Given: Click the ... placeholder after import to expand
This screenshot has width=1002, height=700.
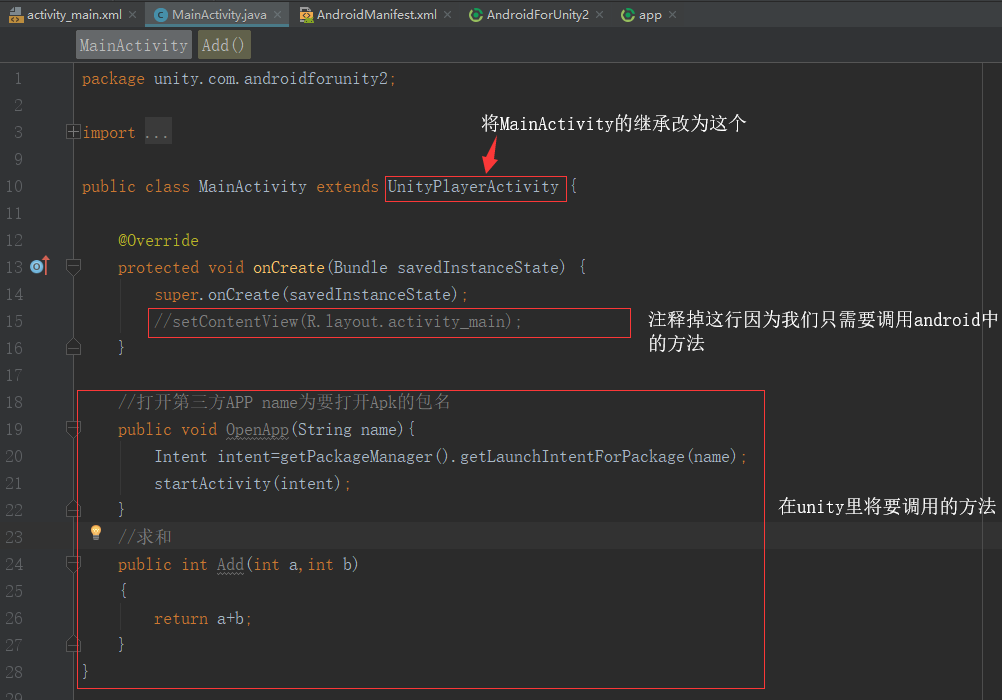Looking at the screenshot, I should (x=156, y=131).
